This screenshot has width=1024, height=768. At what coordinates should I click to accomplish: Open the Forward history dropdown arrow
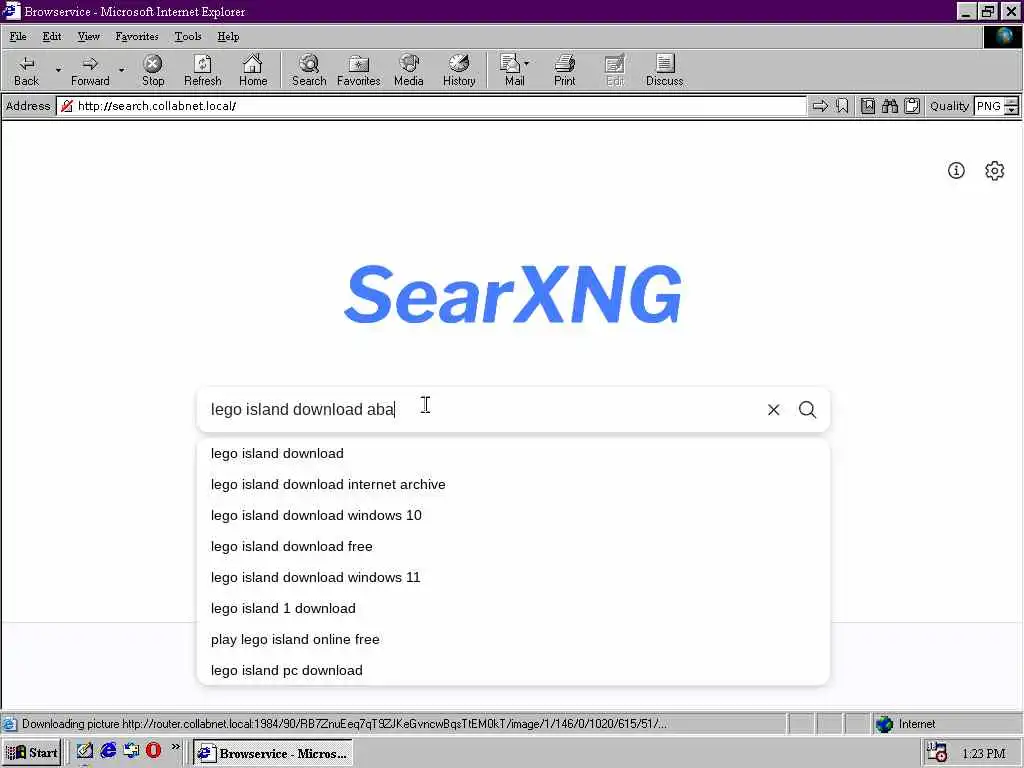[121, 70]
